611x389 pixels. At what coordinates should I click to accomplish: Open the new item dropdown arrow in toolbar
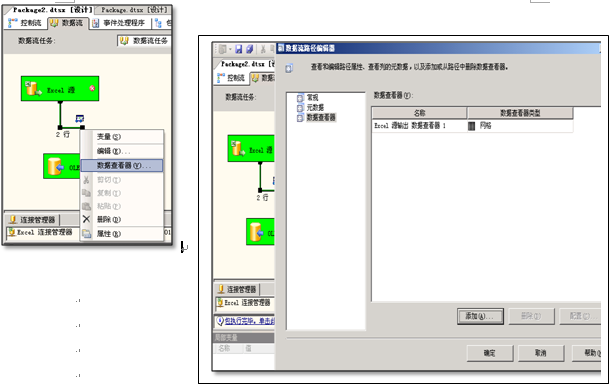[230, 49]
